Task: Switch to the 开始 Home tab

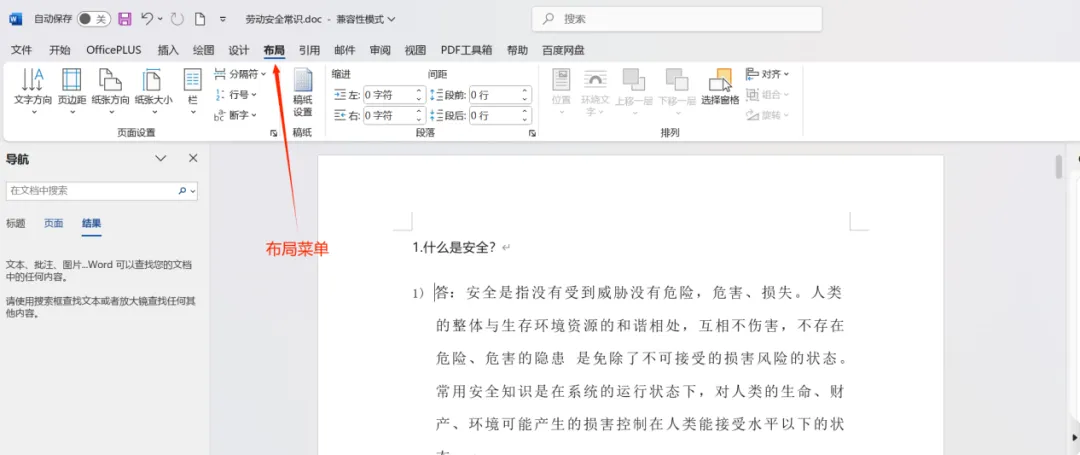Action: [x=59, y=50]
